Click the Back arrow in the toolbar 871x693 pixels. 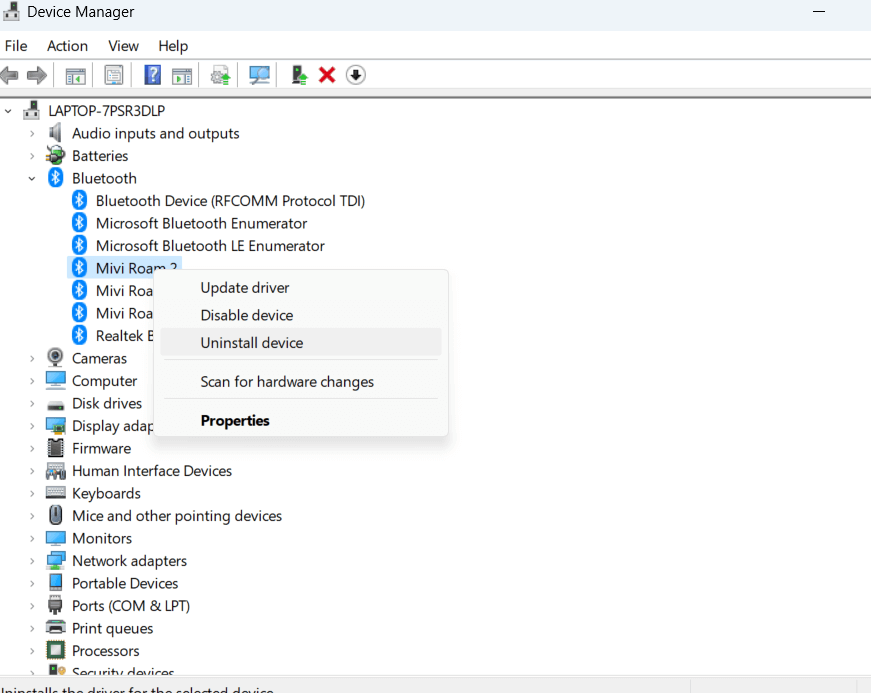tap(10, 75)
